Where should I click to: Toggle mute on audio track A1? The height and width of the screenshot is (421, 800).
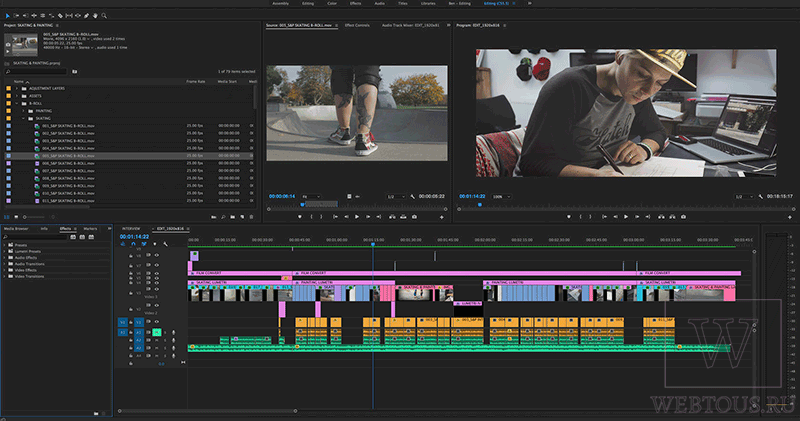click(157, 332)
